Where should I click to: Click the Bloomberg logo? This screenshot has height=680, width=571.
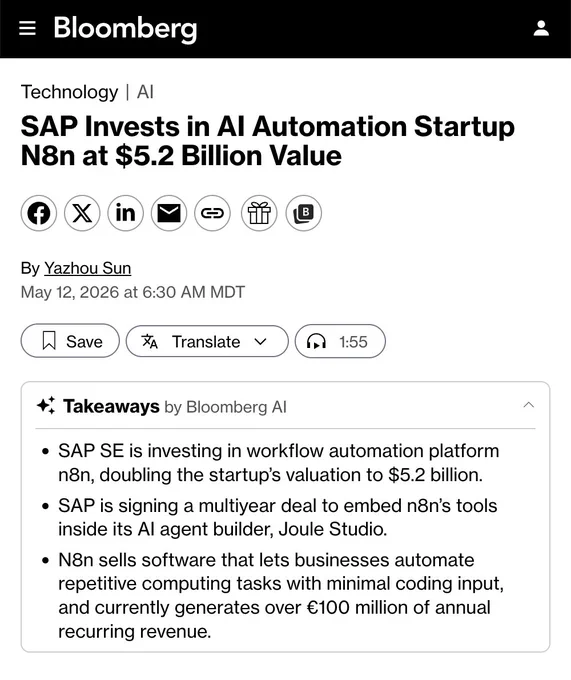125,29
